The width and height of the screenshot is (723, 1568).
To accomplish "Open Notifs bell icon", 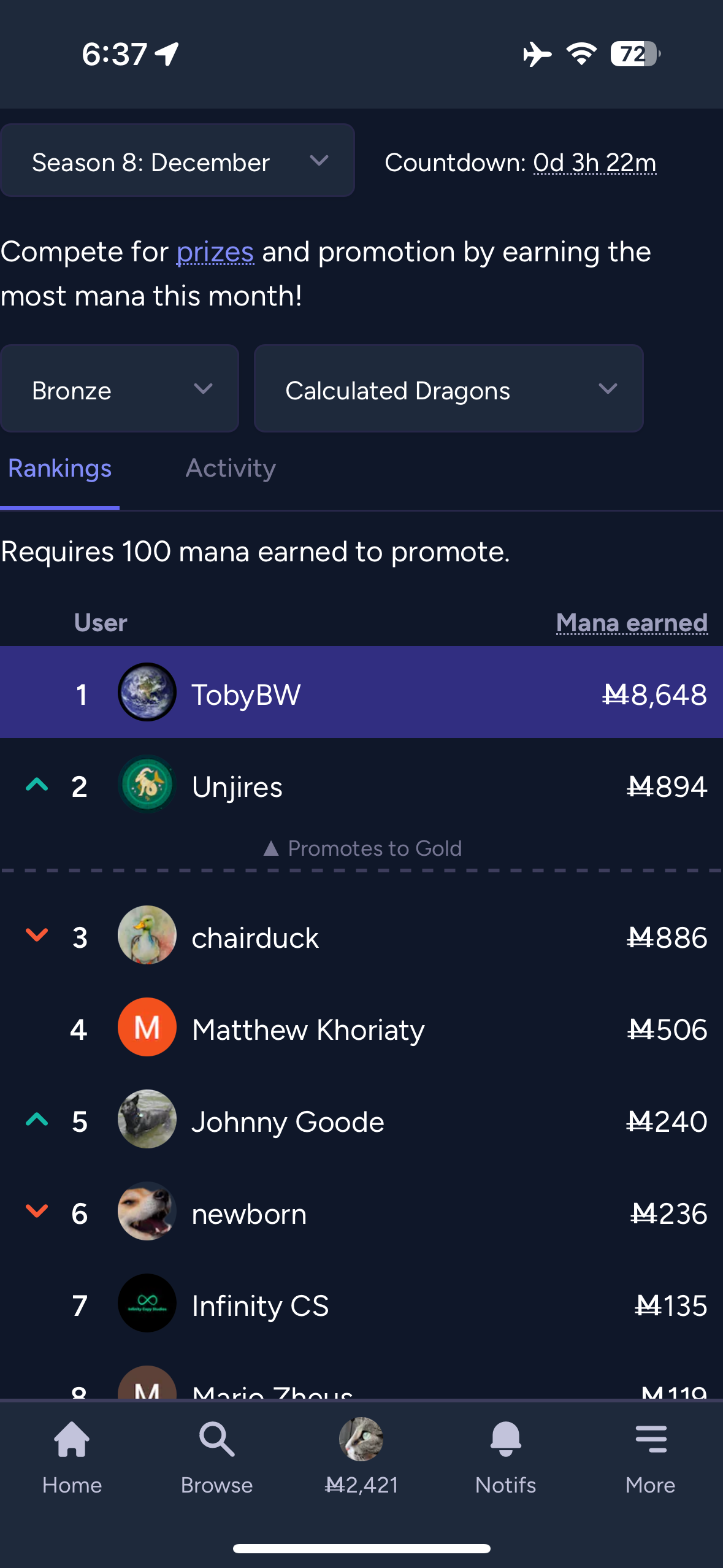I will 505,1439.
